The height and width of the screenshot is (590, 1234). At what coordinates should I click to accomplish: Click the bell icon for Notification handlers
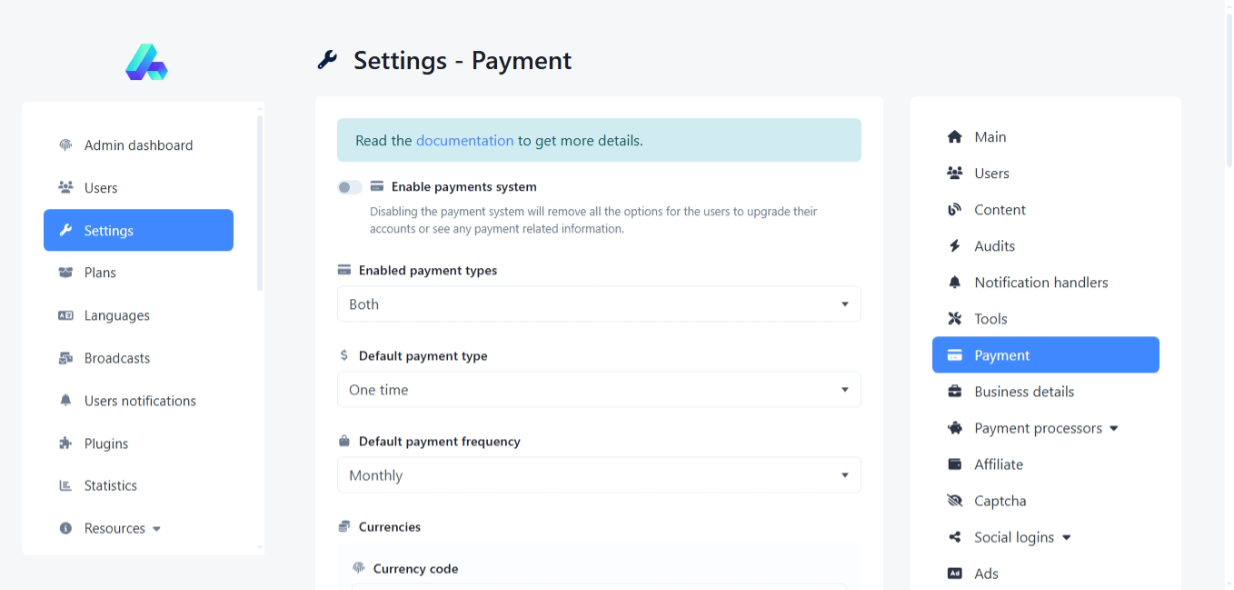click(x=954, y=283)
